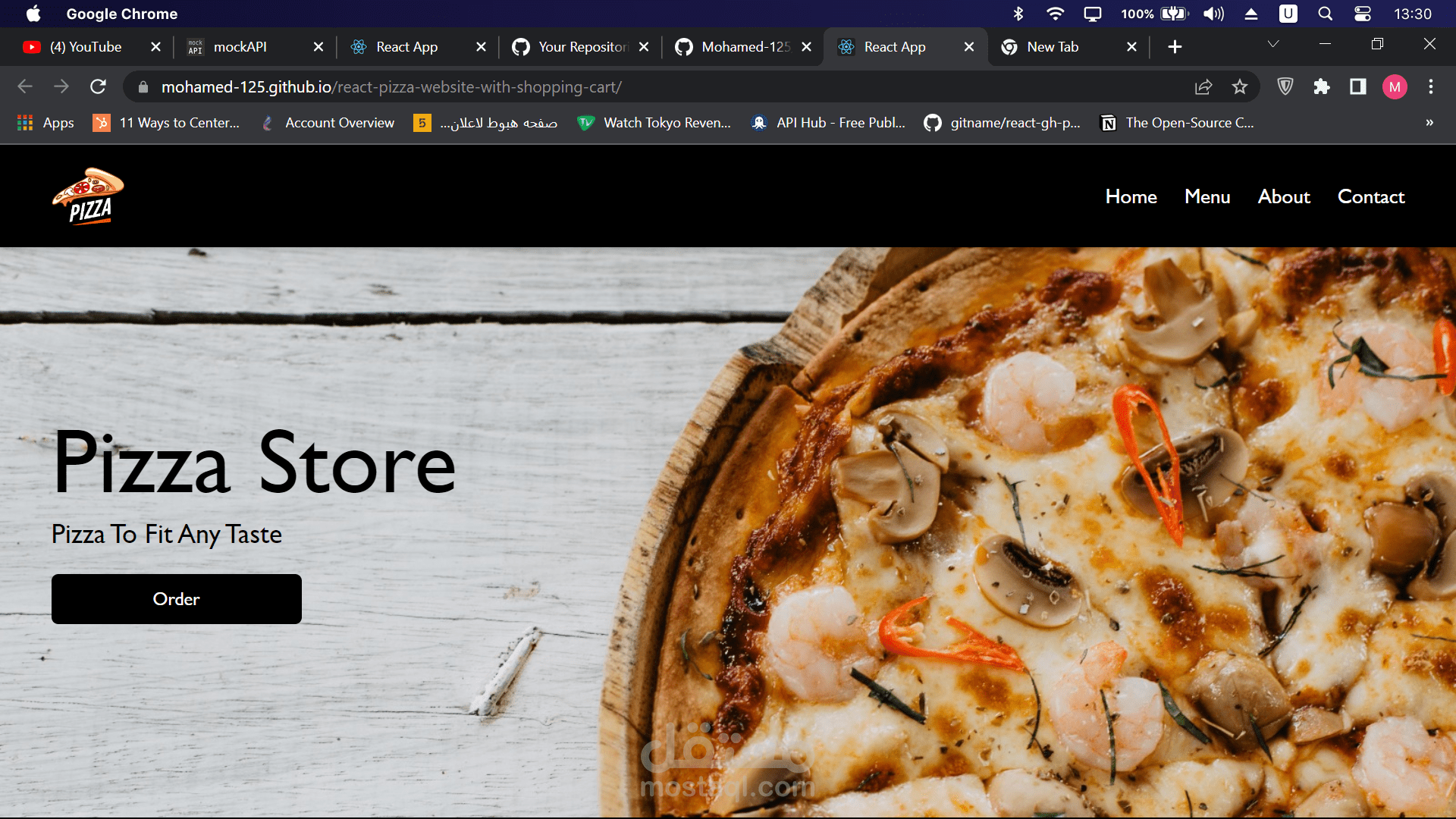1456x819 pixels.
Task: Switch to the mockAPI tab
Action: (x=255, y=47)
